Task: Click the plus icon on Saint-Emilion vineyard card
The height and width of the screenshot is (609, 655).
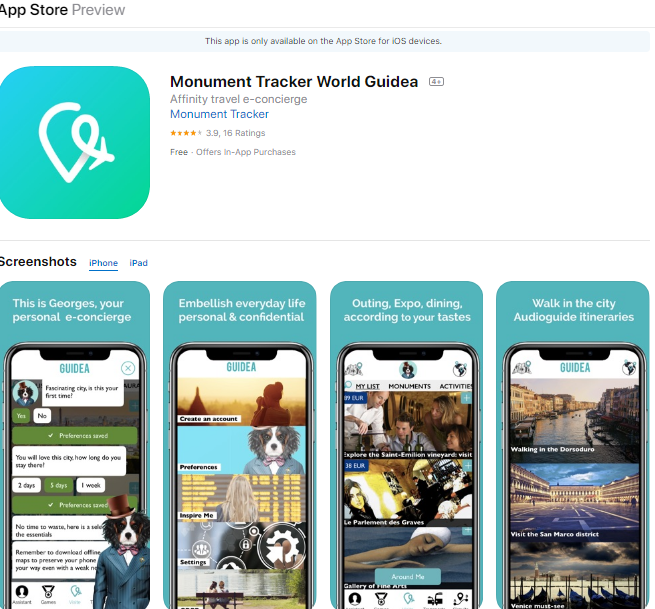Action: [x=466, y=398]
